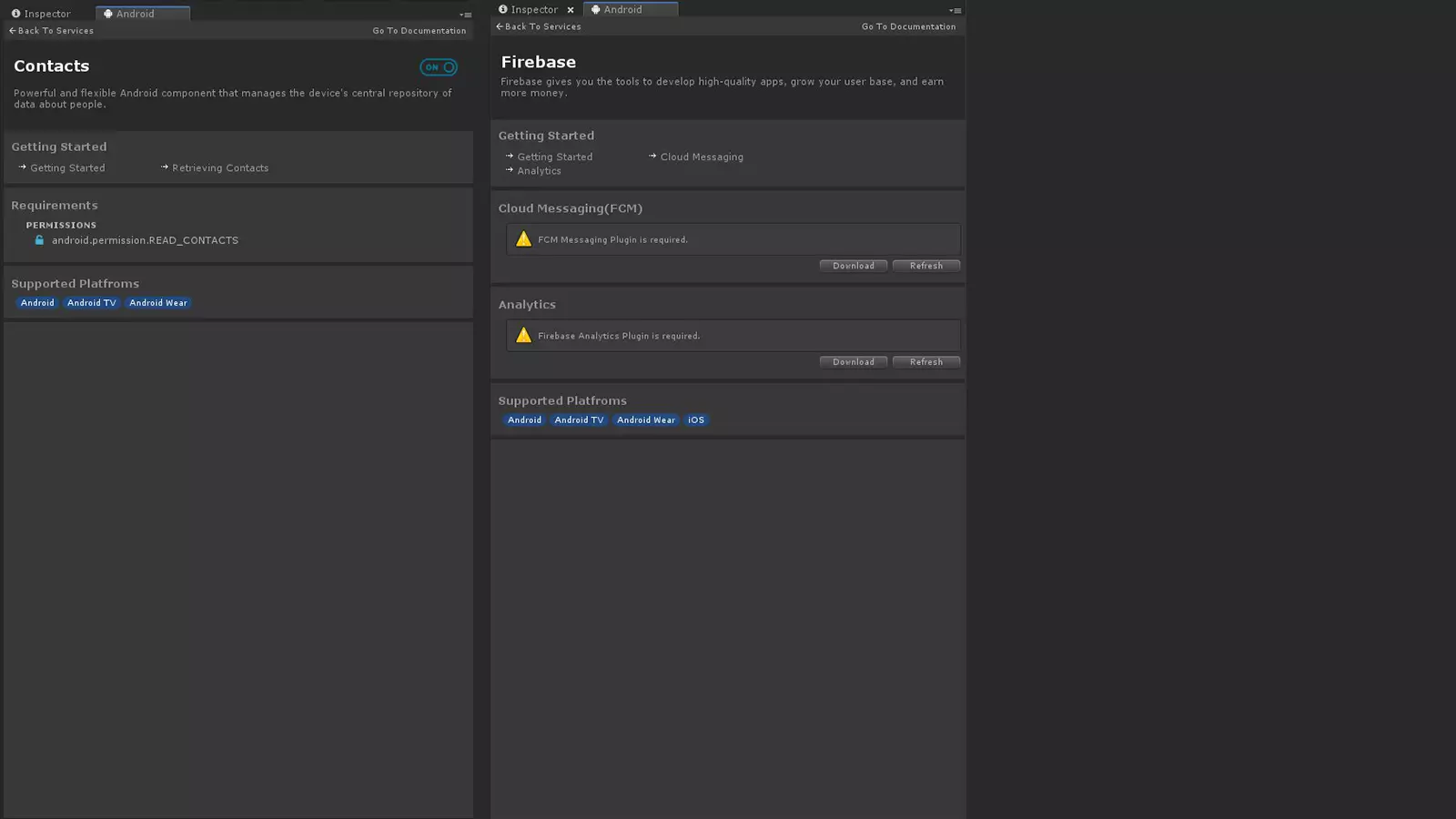The image size is (1456, 819).
Task: Open Go To Documentation in Contacts panel
Action: 420,31
